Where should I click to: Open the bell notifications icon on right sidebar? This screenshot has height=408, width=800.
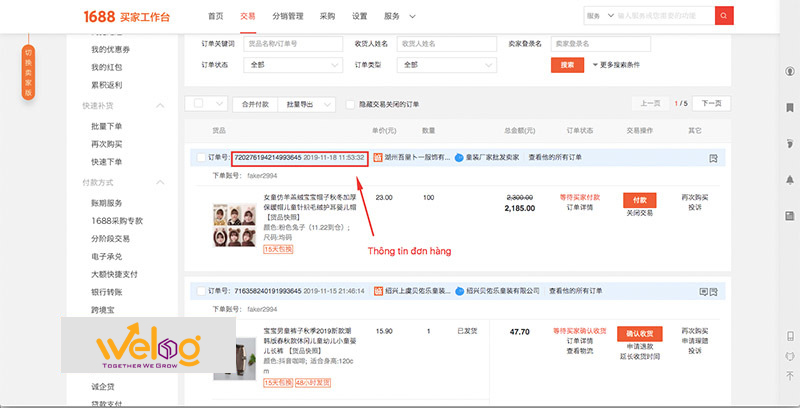click(789, 180)
